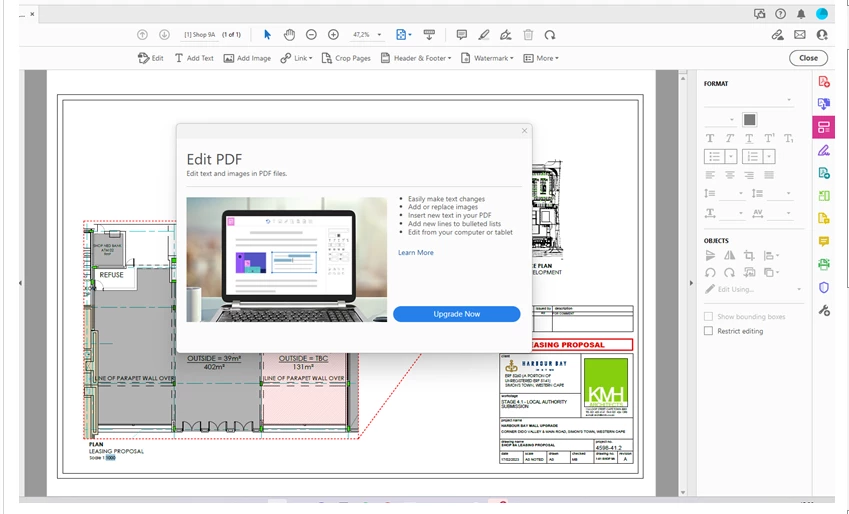Open Export PDF tool in right rail

(824, 104)
